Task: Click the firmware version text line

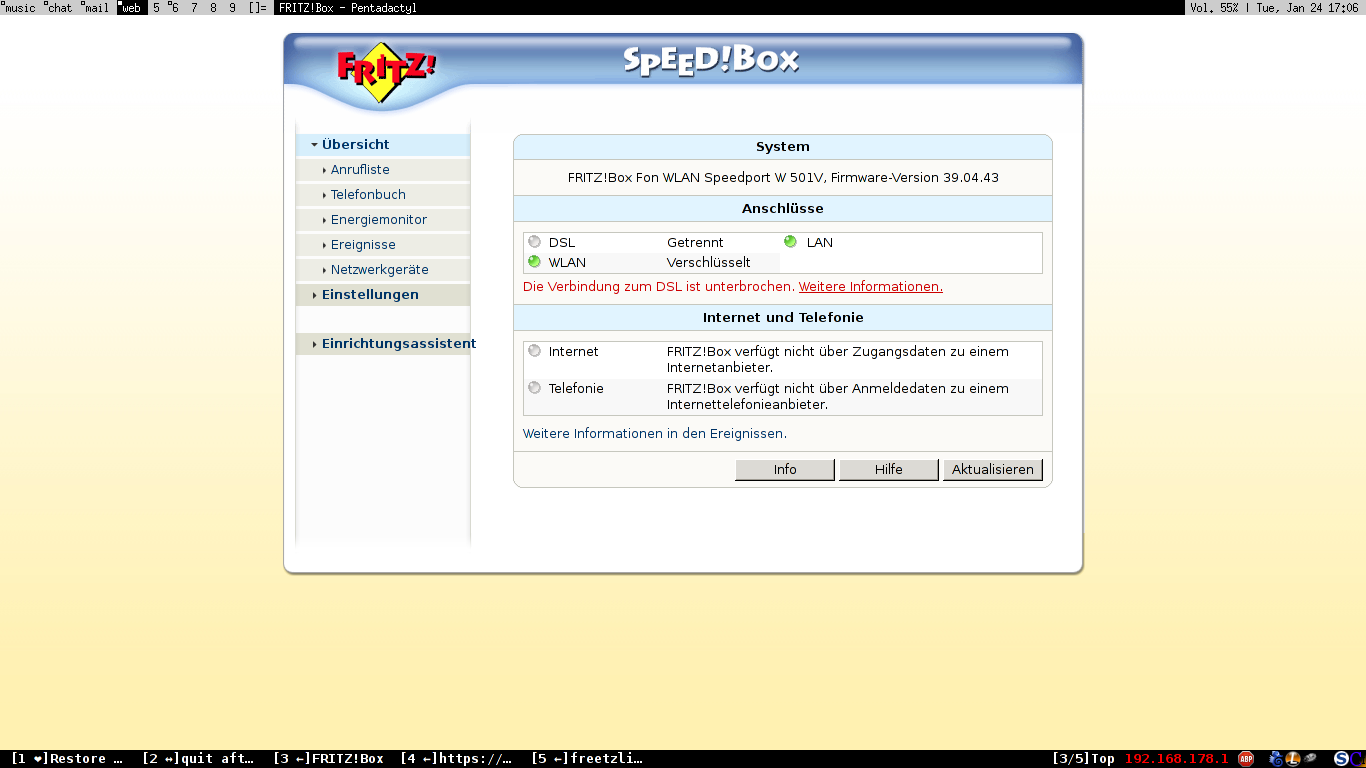Action: coord(783,178)
